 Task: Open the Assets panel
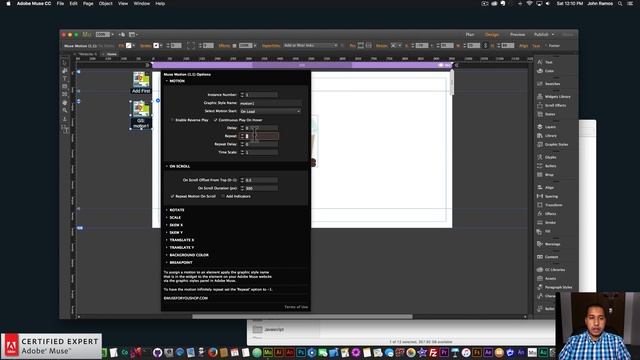click(x=547, y=278)
